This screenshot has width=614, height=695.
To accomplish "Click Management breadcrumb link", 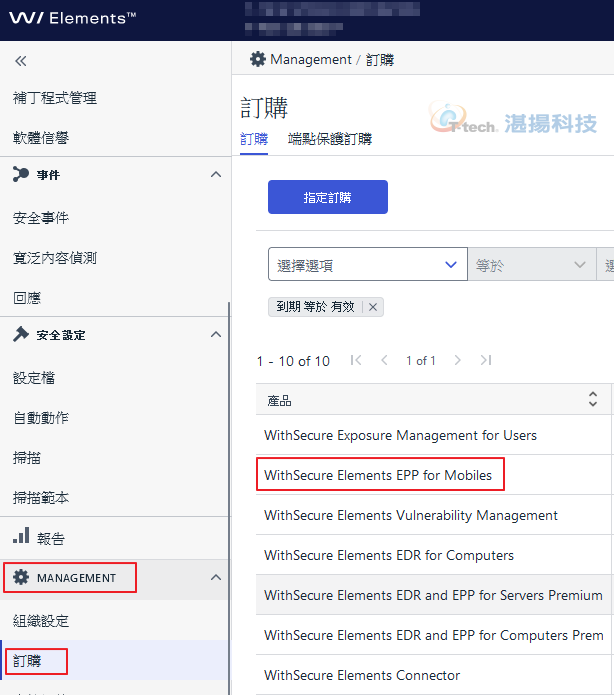I will click(x=311, y=59).
